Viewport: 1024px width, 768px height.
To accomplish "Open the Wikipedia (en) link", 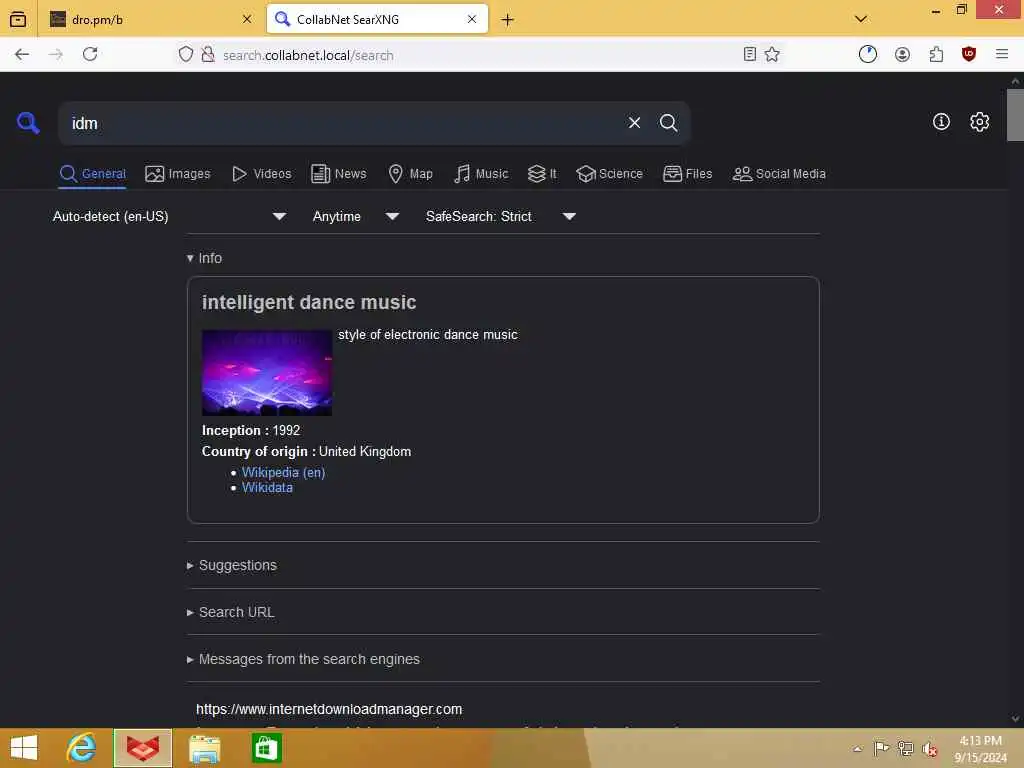I will click(x=283, y=472).
